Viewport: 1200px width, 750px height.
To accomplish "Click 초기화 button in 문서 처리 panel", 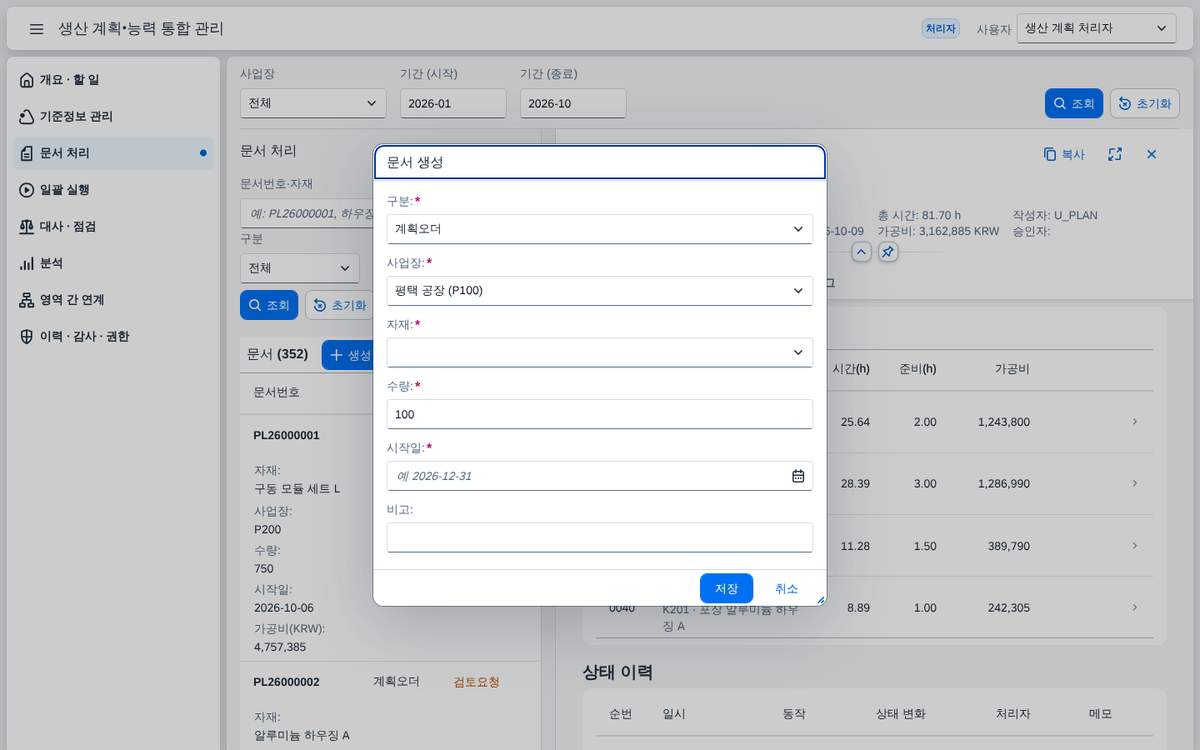I will [338, 305].
